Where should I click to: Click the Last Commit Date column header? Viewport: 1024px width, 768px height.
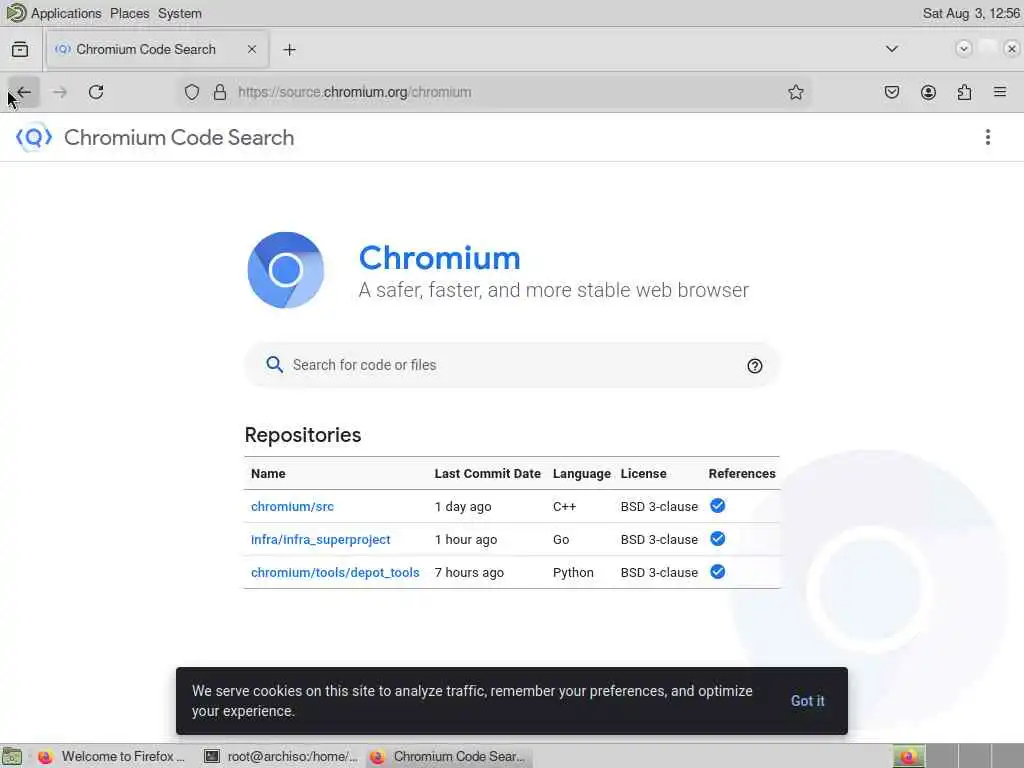point(487,473)
